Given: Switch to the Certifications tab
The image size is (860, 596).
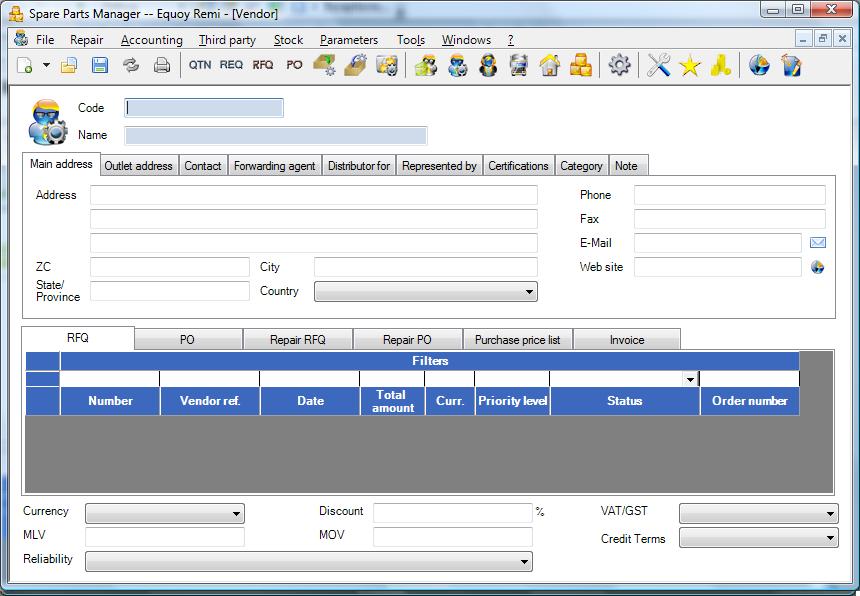Looking at the screenshot, I should click(518, 166).
